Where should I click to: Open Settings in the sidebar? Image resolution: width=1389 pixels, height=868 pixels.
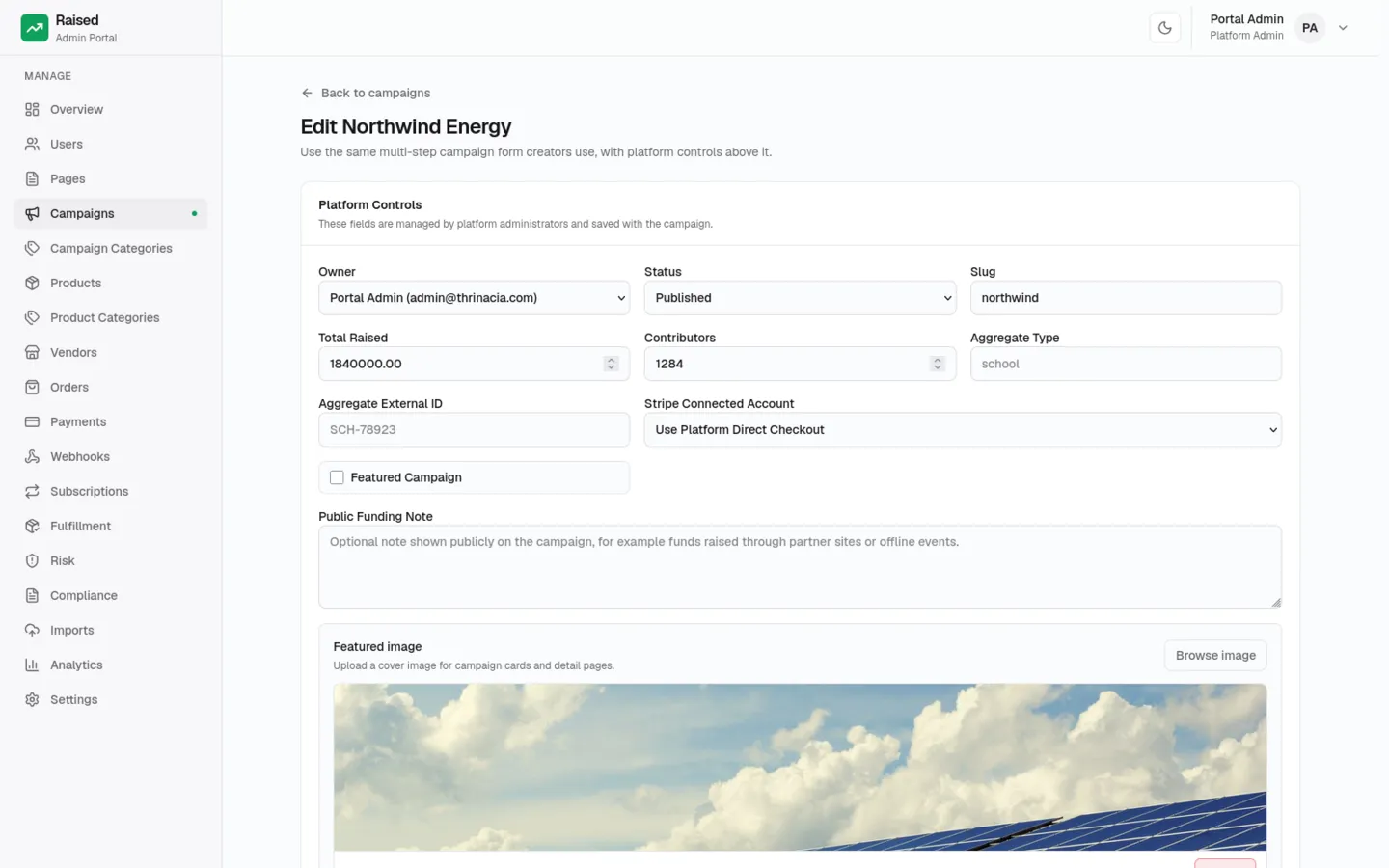(110, 699)
